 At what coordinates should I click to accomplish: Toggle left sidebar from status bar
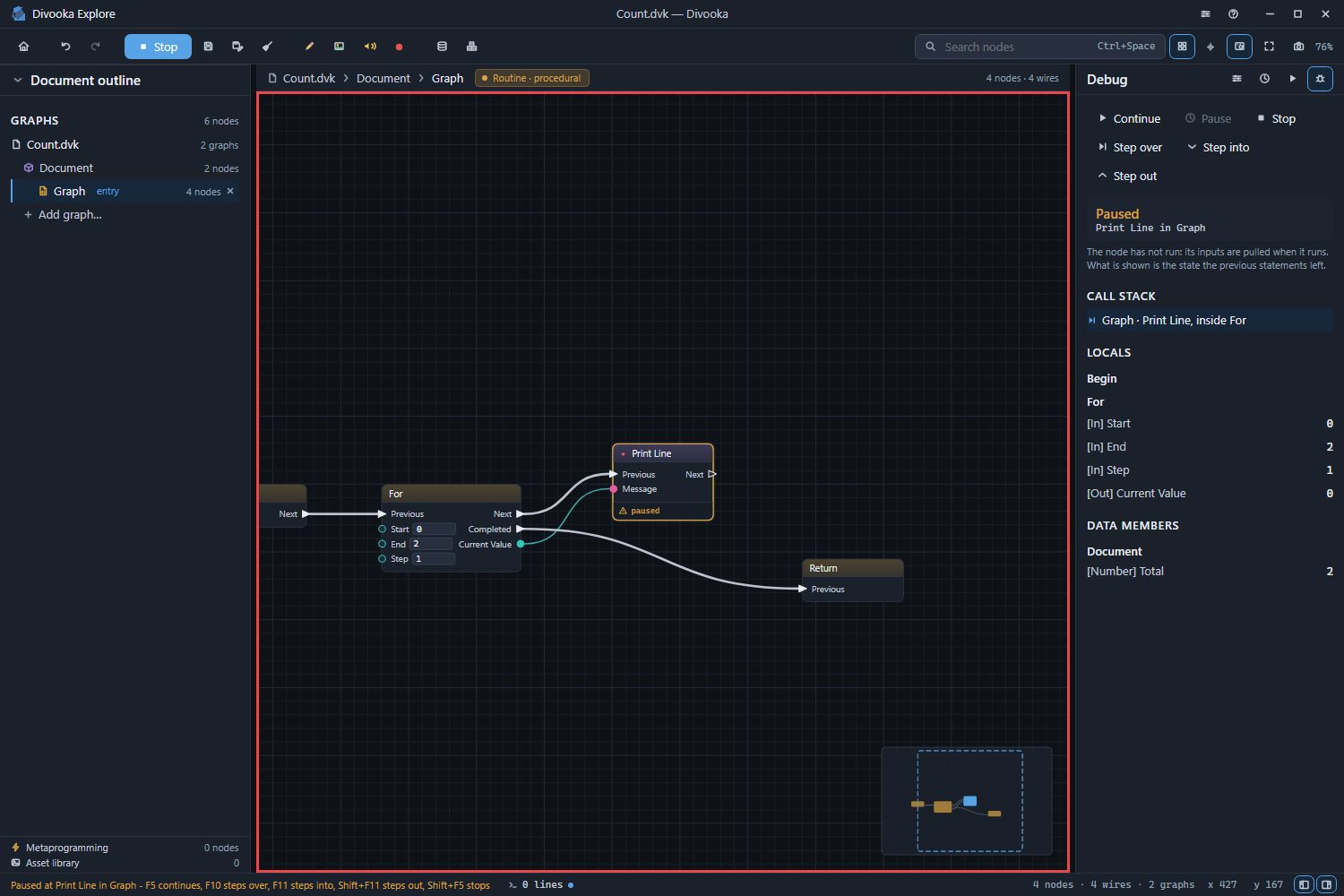point(1305,884)
